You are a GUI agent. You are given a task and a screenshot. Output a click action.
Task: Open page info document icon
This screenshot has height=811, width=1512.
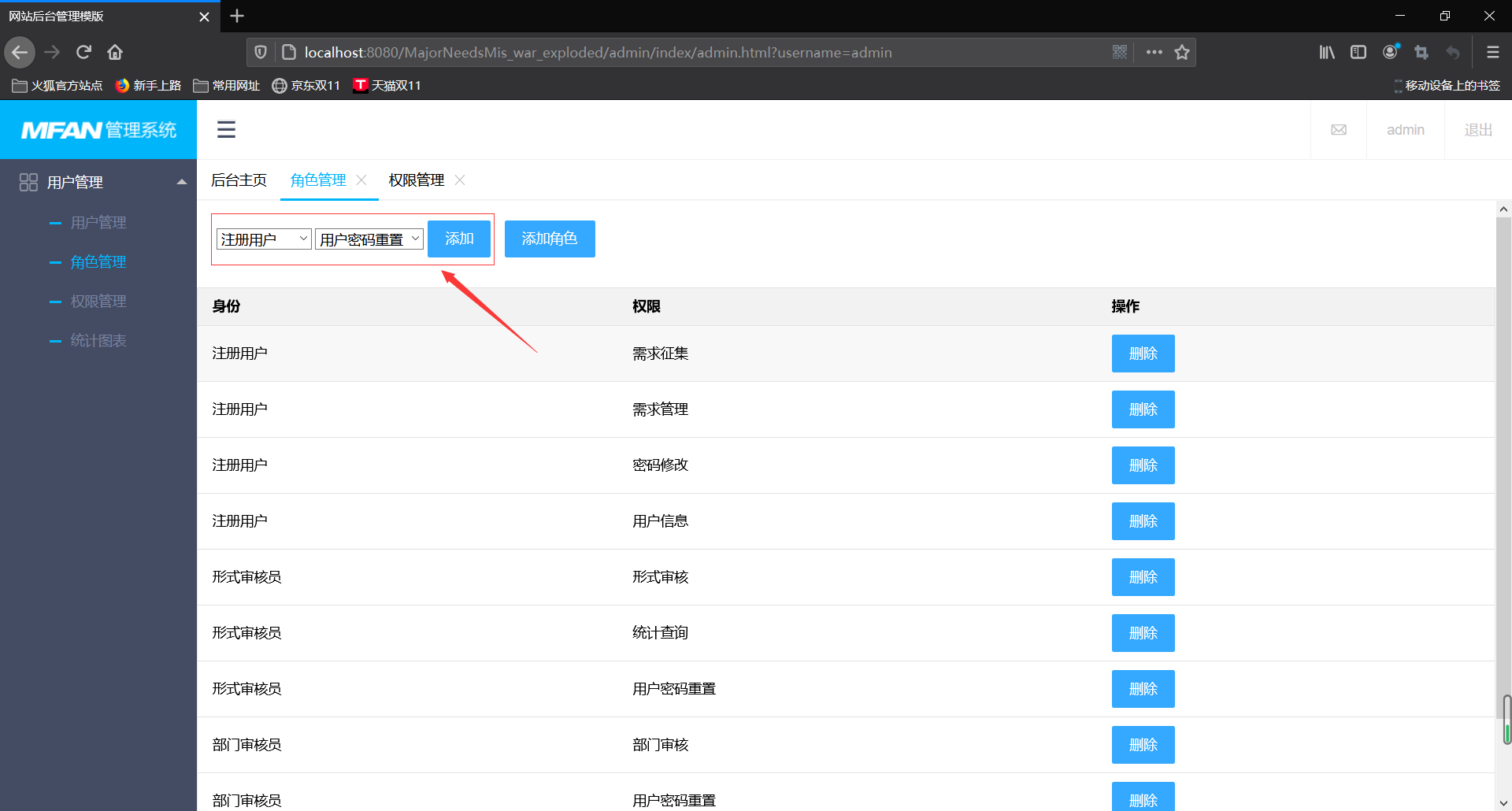point(289,52)
